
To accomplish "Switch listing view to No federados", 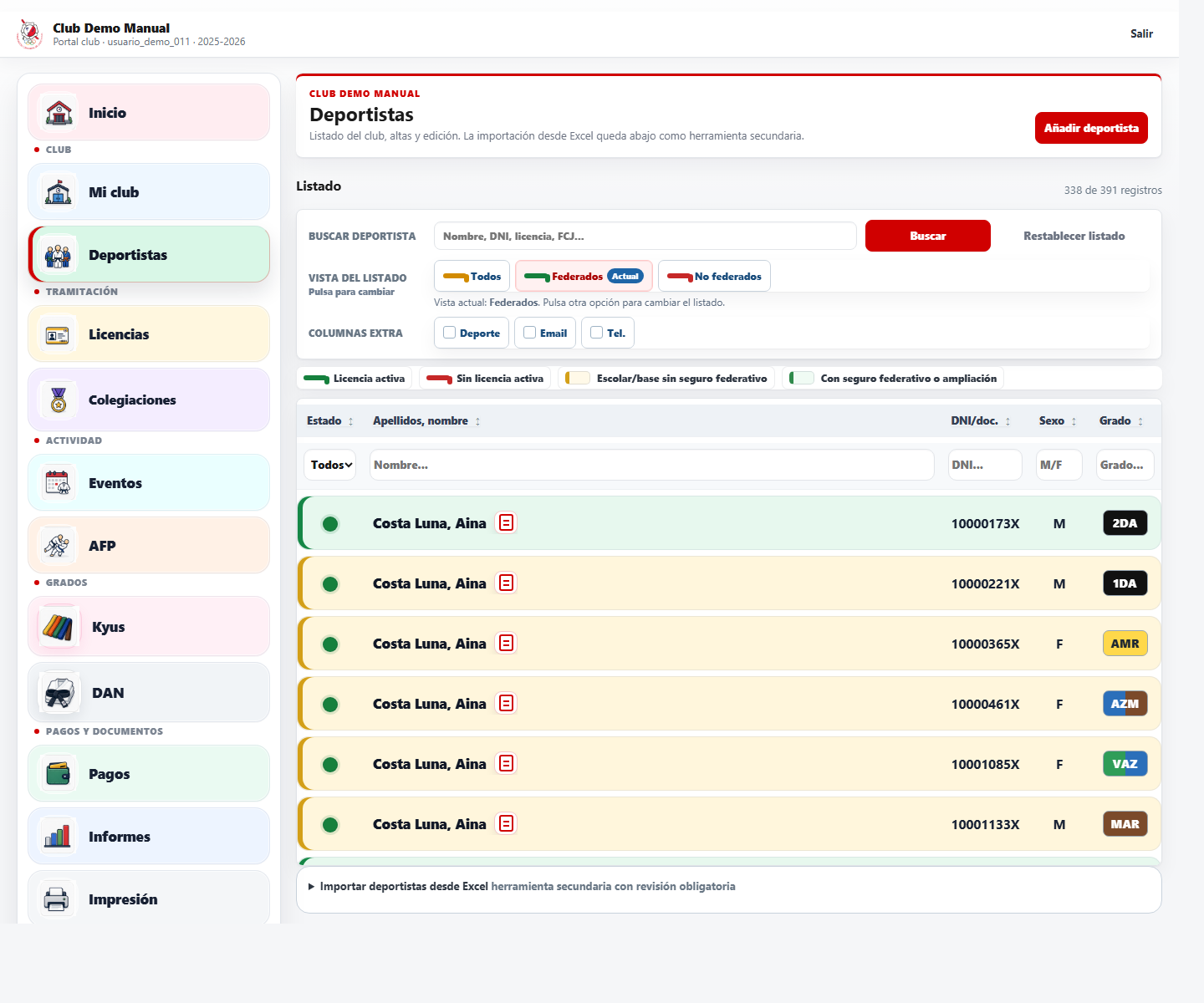I will click(x=714, y=277).
